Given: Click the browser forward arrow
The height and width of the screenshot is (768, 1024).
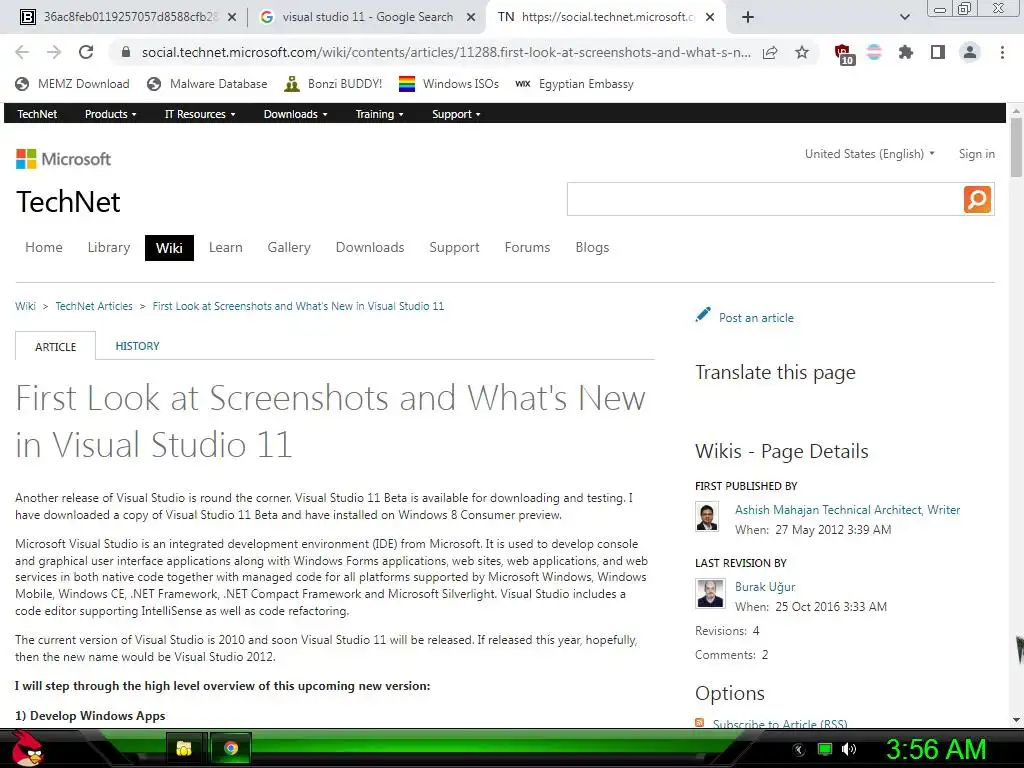Looking at the screenshot, I should [x=54, y=52].
